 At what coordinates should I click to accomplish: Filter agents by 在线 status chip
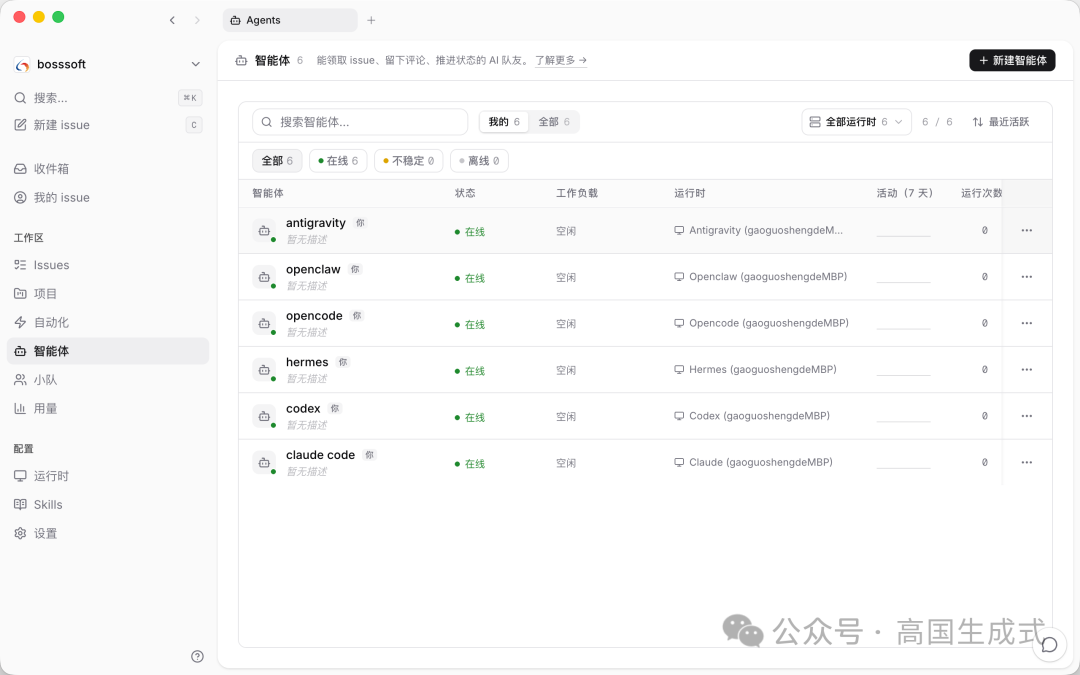[x=338, y=161]
